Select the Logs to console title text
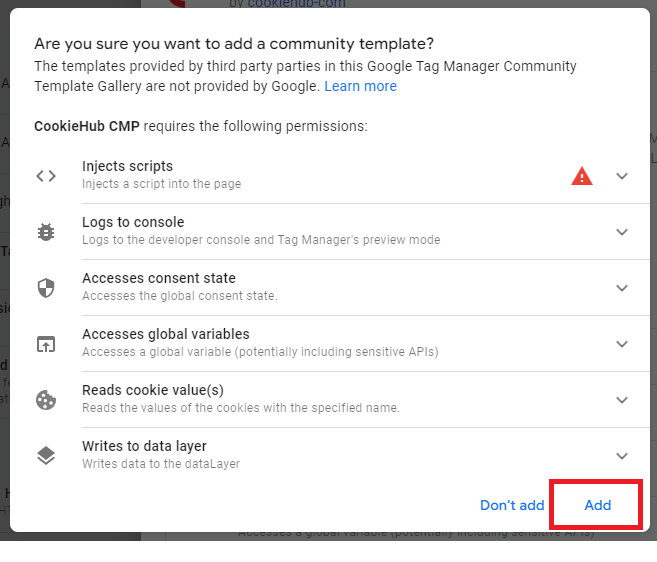The height and width of the screenshot is (562, 657). pos(133,222)
